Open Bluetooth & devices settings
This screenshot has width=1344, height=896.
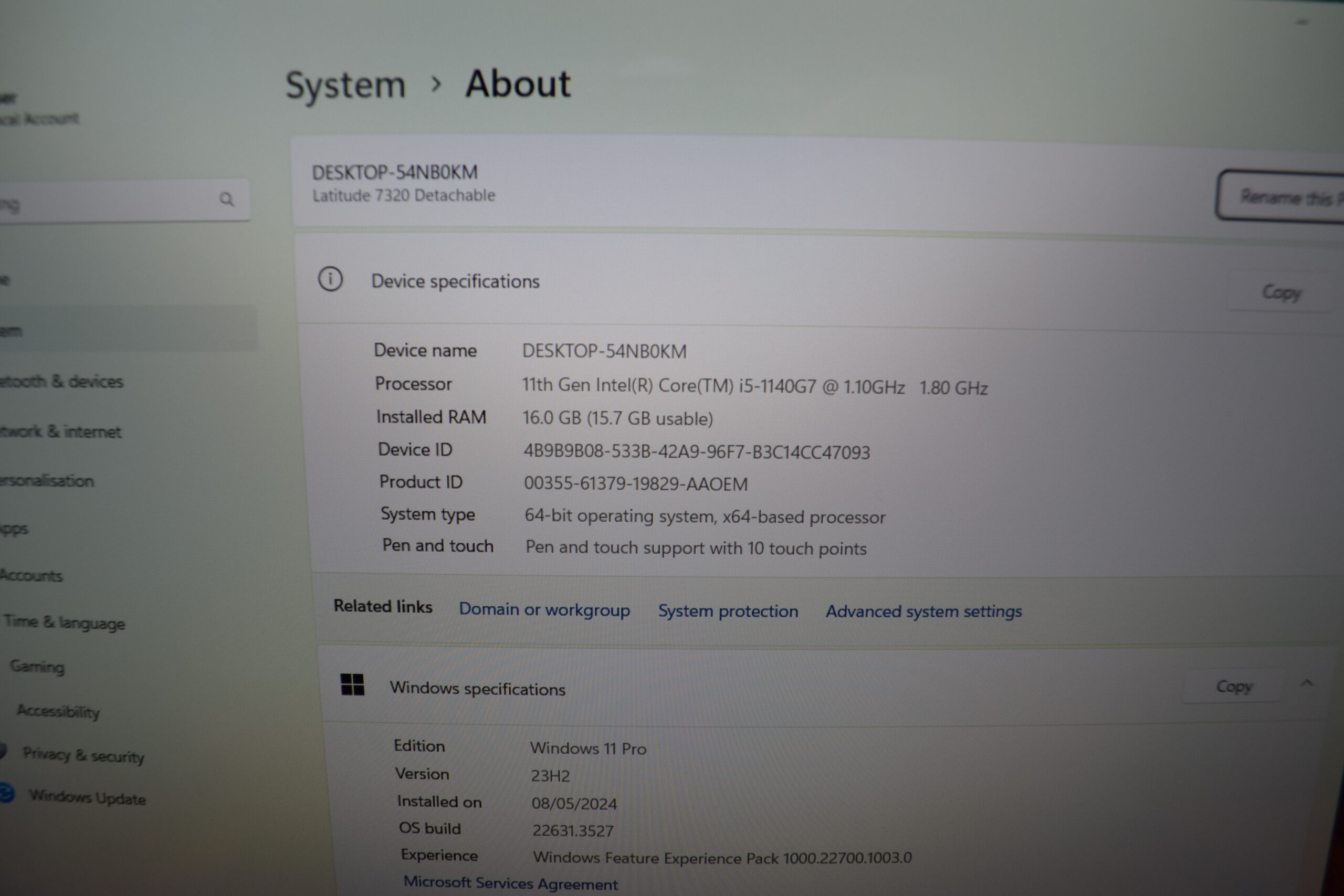click(x=61, y=381)
